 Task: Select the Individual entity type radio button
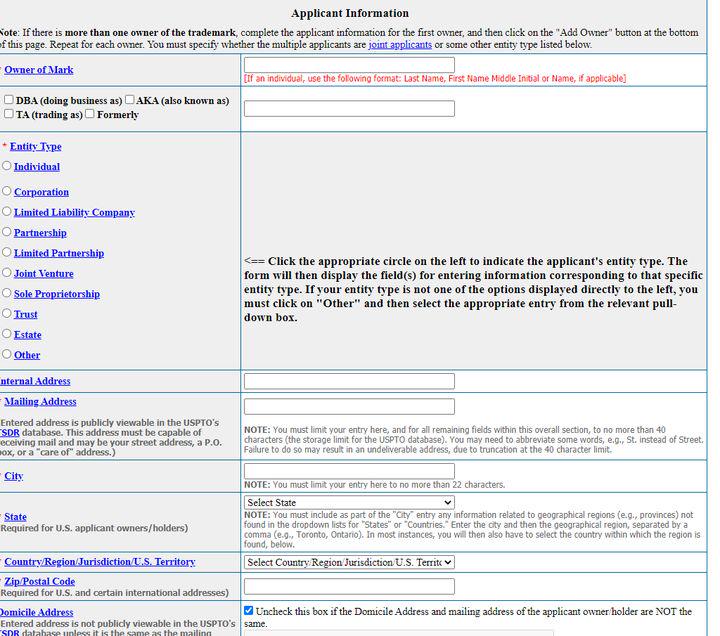(x=6, y=166)
